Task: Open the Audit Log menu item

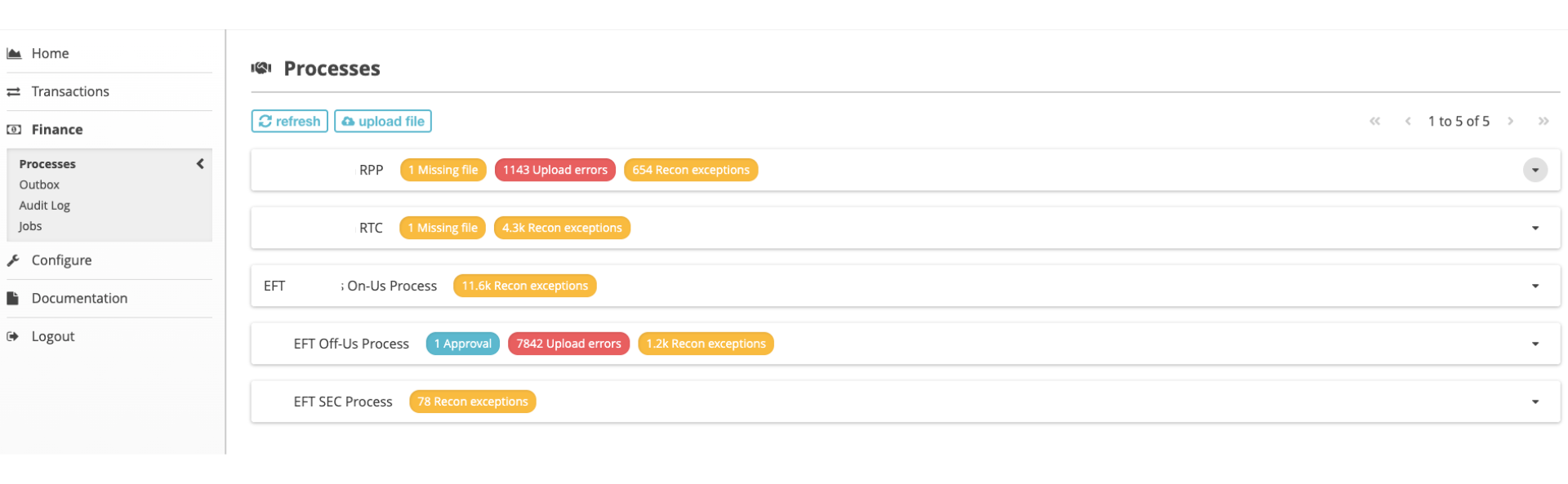Action: click(x=45, y=206)
